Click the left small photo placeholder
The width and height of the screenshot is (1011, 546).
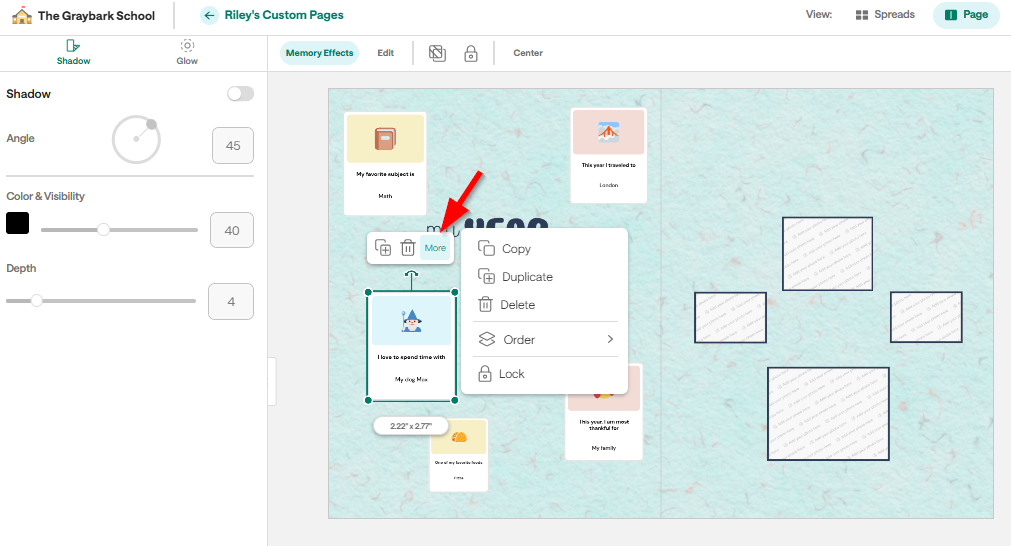point(731,317)
